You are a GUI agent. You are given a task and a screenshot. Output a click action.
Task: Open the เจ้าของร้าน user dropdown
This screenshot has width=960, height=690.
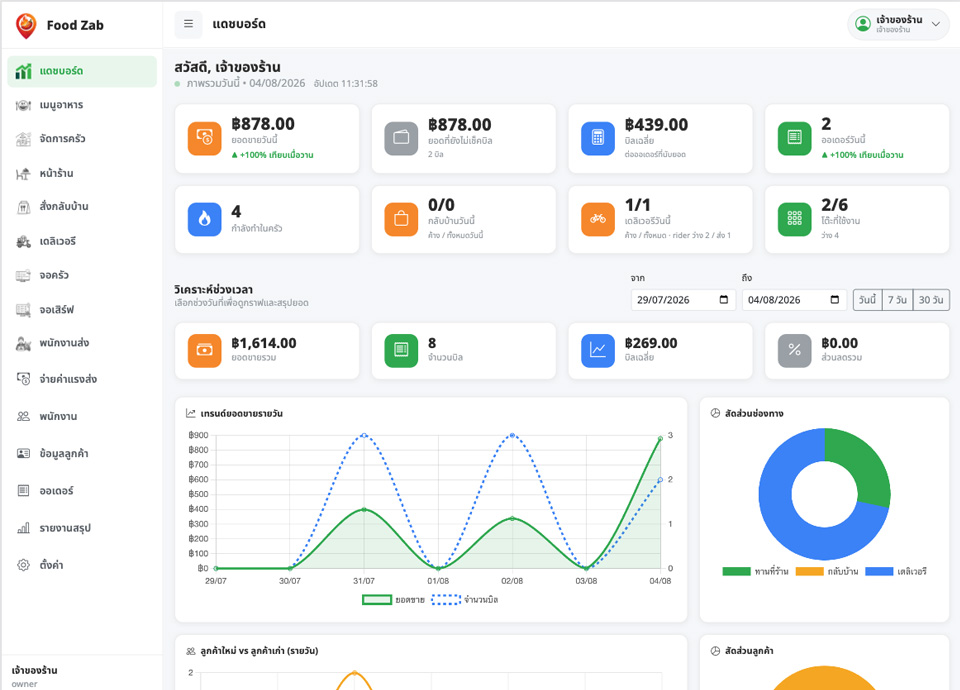click(898, 24)
